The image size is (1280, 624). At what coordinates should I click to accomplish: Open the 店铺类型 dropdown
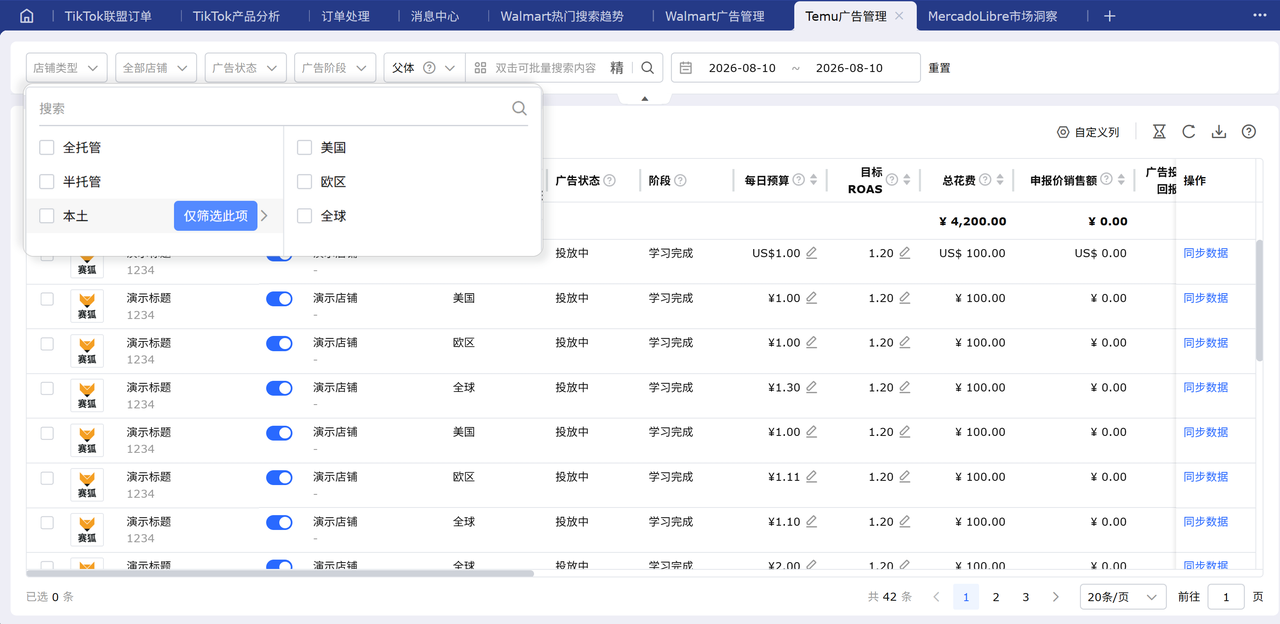pos(66,68)
